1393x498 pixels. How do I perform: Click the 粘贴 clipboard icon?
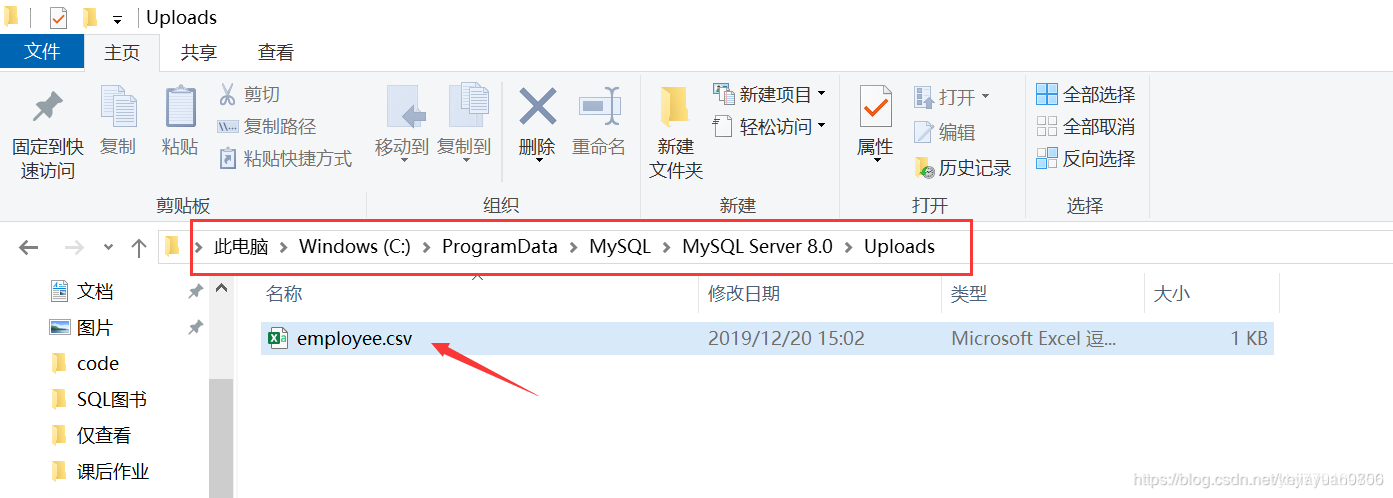[x=180, y=107]
